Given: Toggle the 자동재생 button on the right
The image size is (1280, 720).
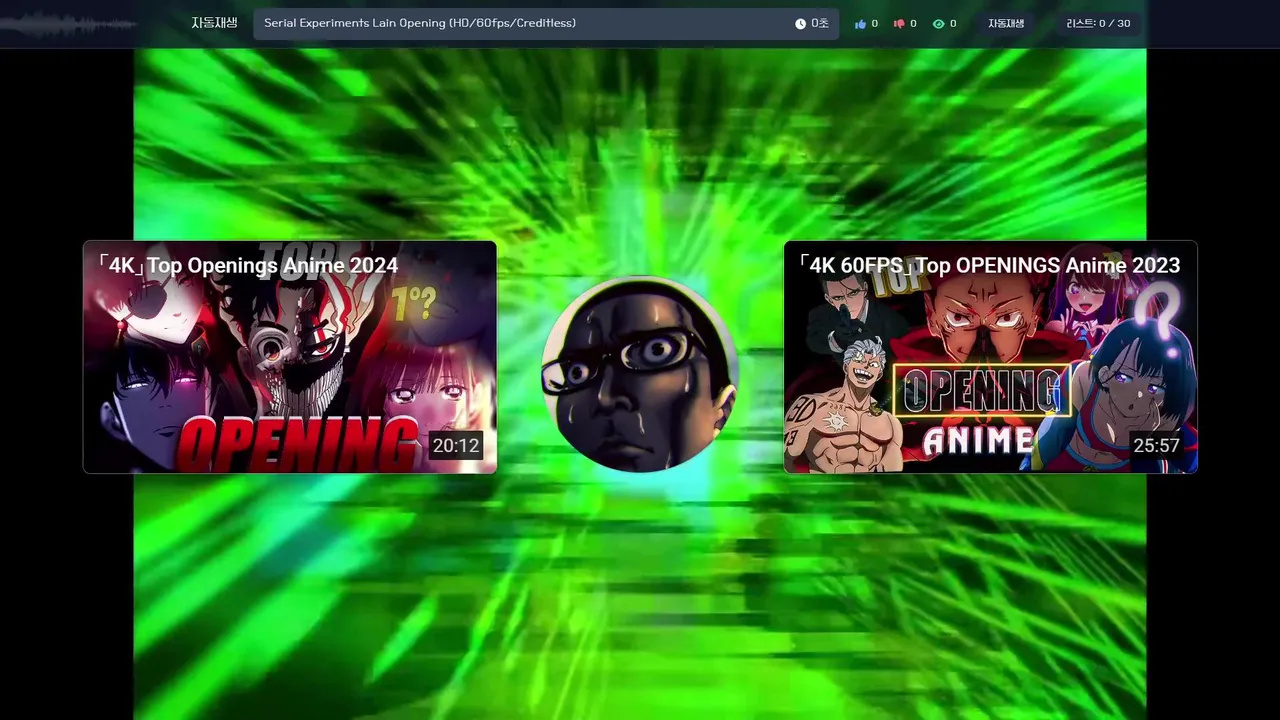Looking at the screenshot, I should pyautogui.click(x=1006, y=24).
